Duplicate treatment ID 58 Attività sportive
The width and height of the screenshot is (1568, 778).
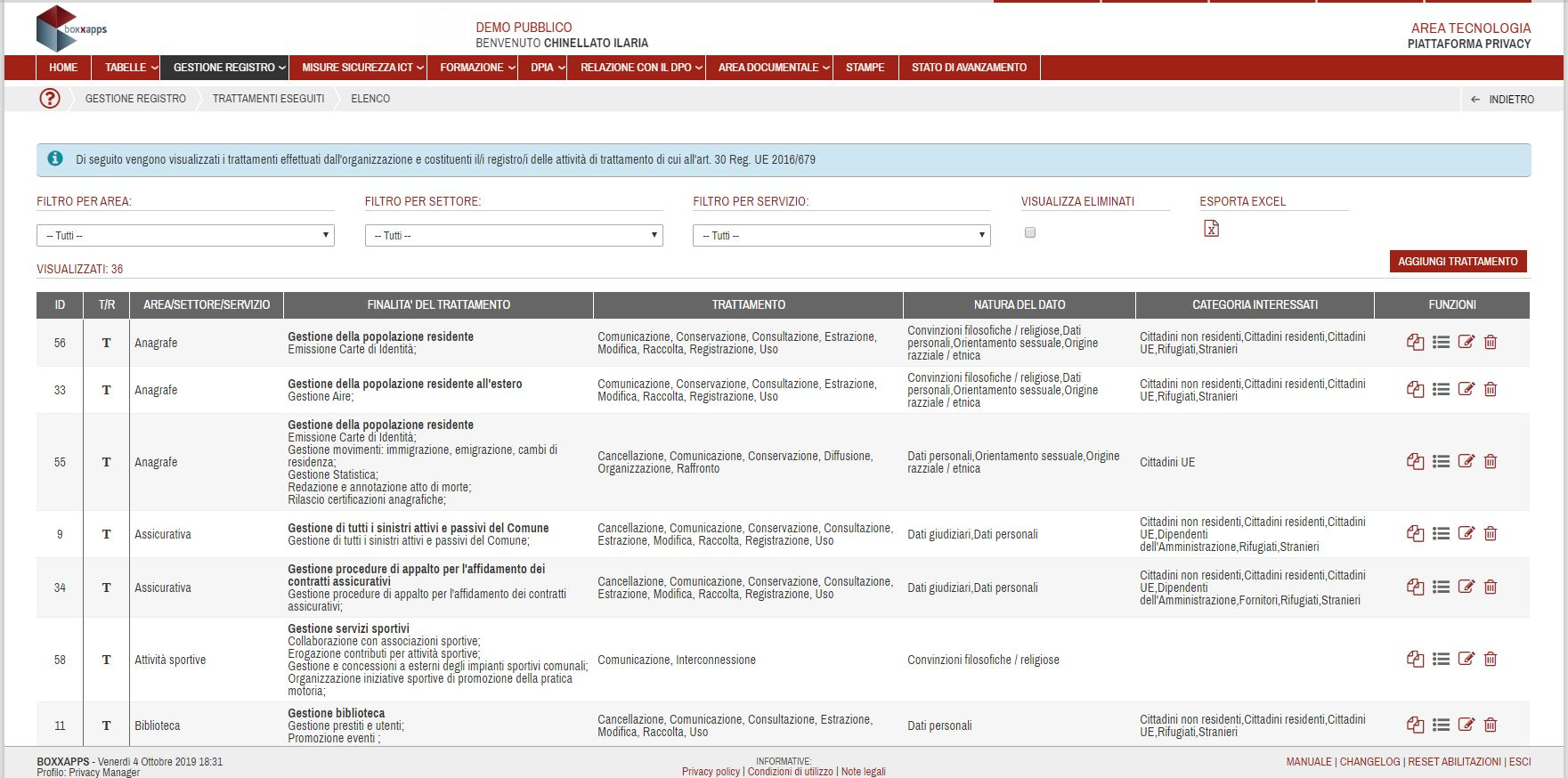point(1415,660)
